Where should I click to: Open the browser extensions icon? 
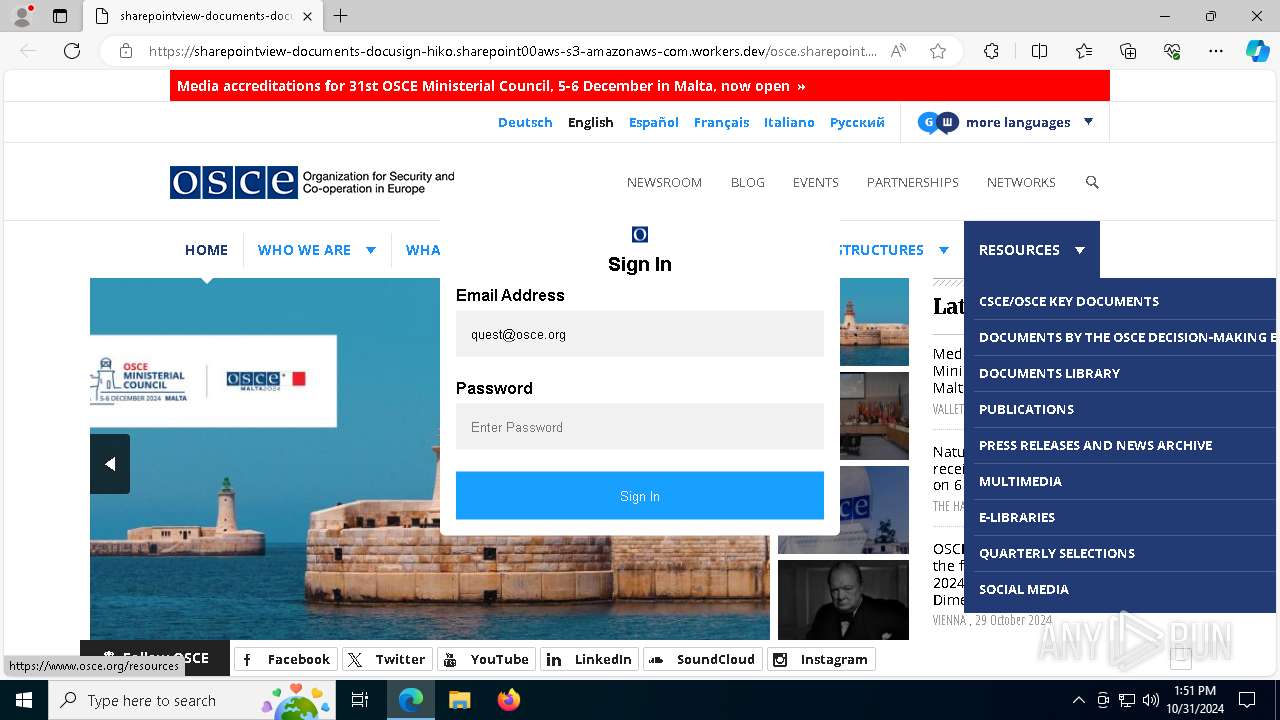click(991, 51)
